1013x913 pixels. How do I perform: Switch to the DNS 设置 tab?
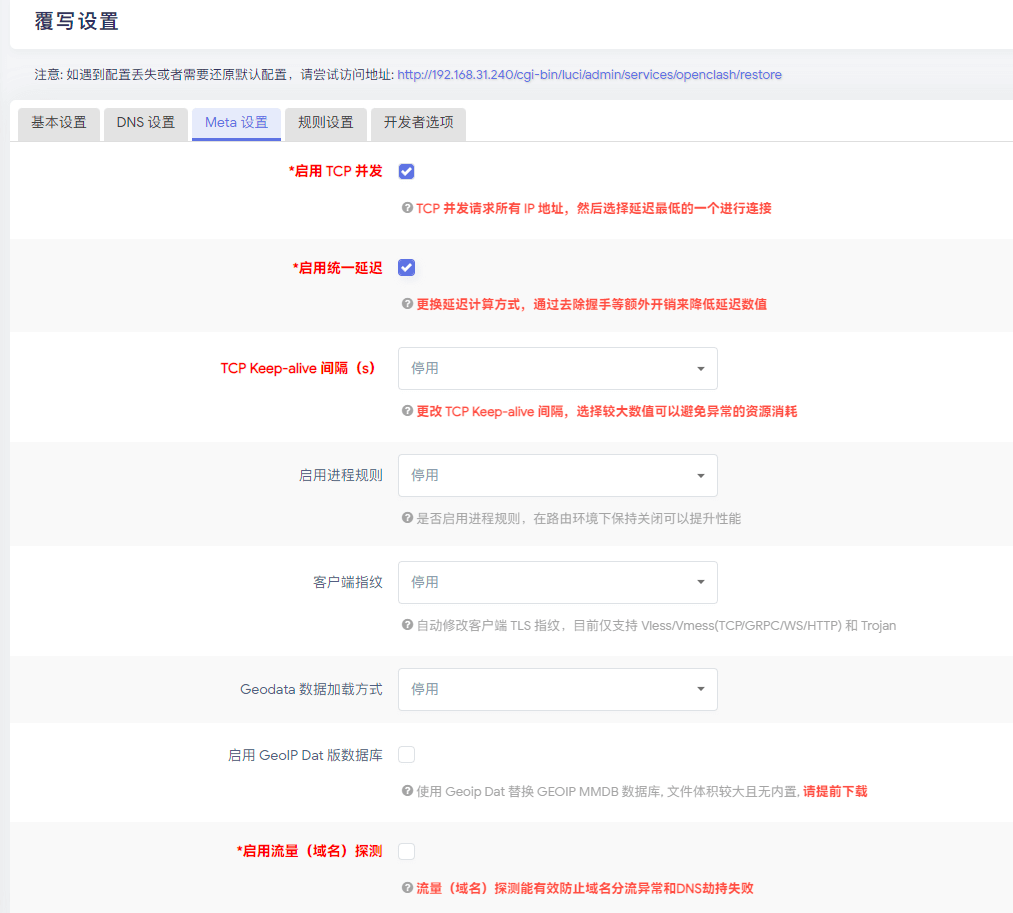[x=146, y=123]
